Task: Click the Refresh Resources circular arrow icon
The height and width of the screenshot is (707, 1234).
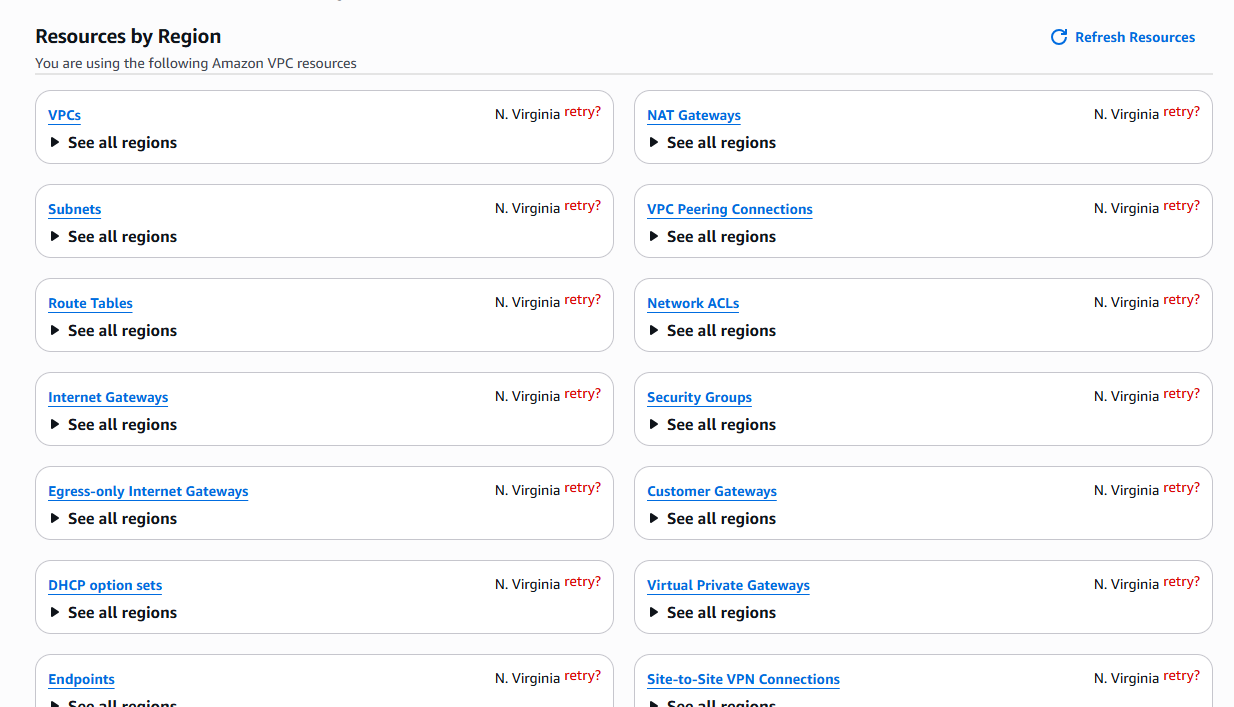Action: point(1059,37)
